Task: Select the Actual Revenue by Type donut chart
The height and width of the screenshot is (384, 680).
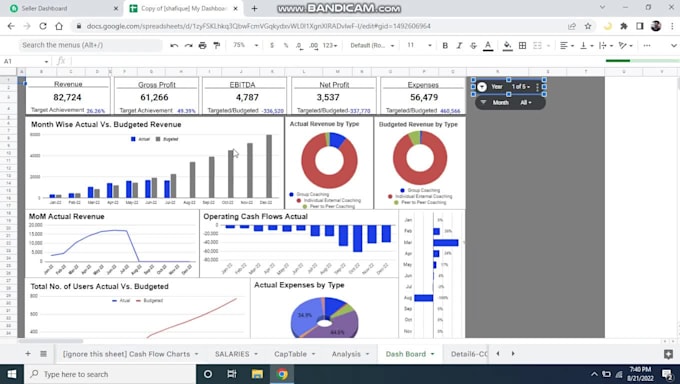Action: (329, 163)
